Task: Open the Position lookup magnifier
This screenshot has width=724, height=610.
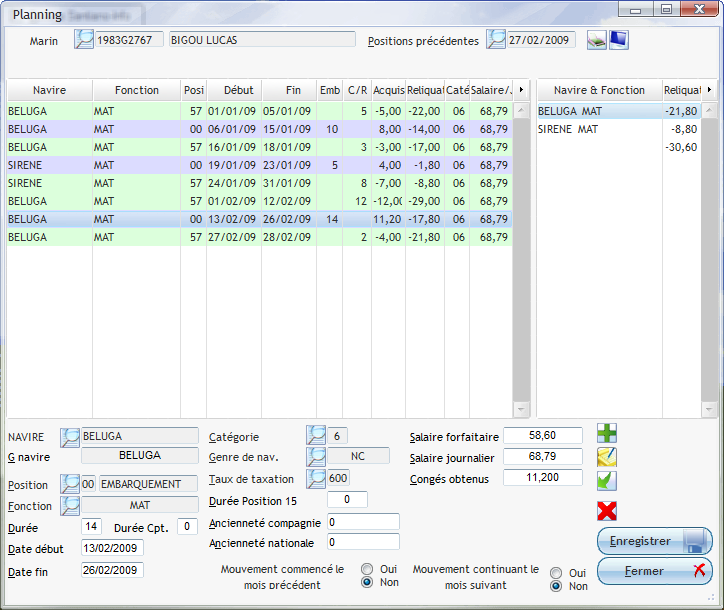Action: click(x=70, y=484)
